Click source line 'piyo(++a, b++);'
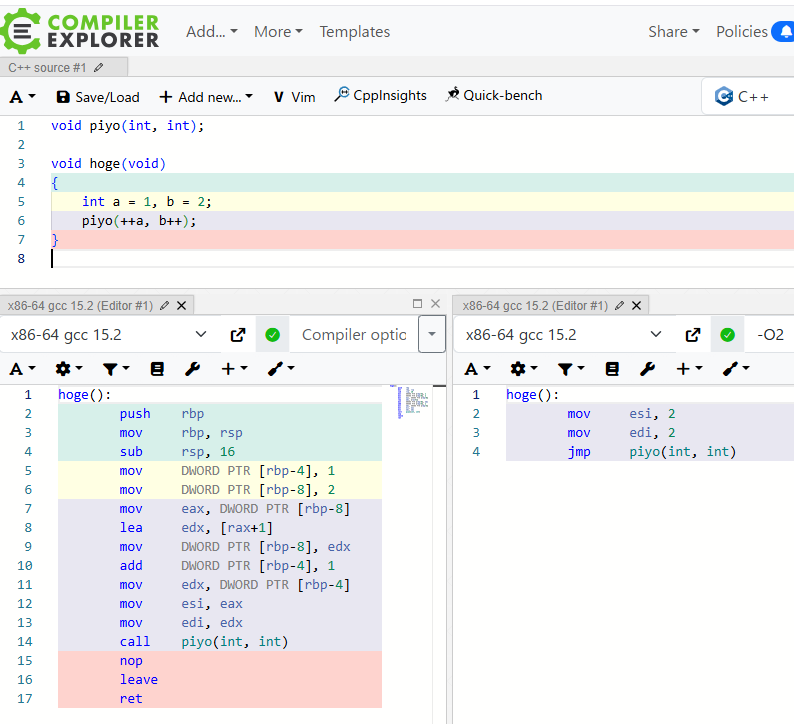The image size is (794, 724). [x=139, y=221]
